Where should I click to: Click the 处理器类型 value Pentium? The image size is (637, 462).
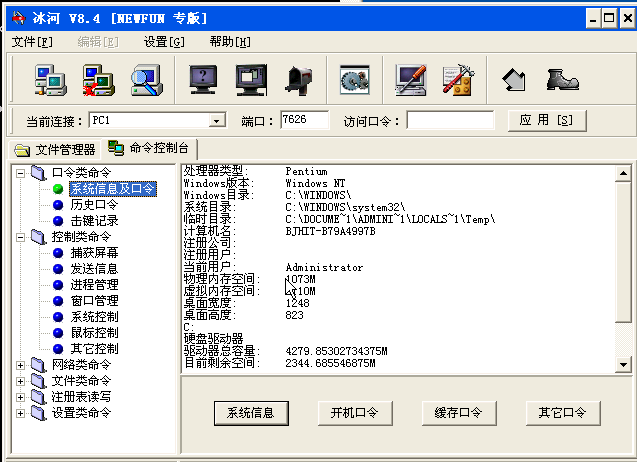point(306,171)
